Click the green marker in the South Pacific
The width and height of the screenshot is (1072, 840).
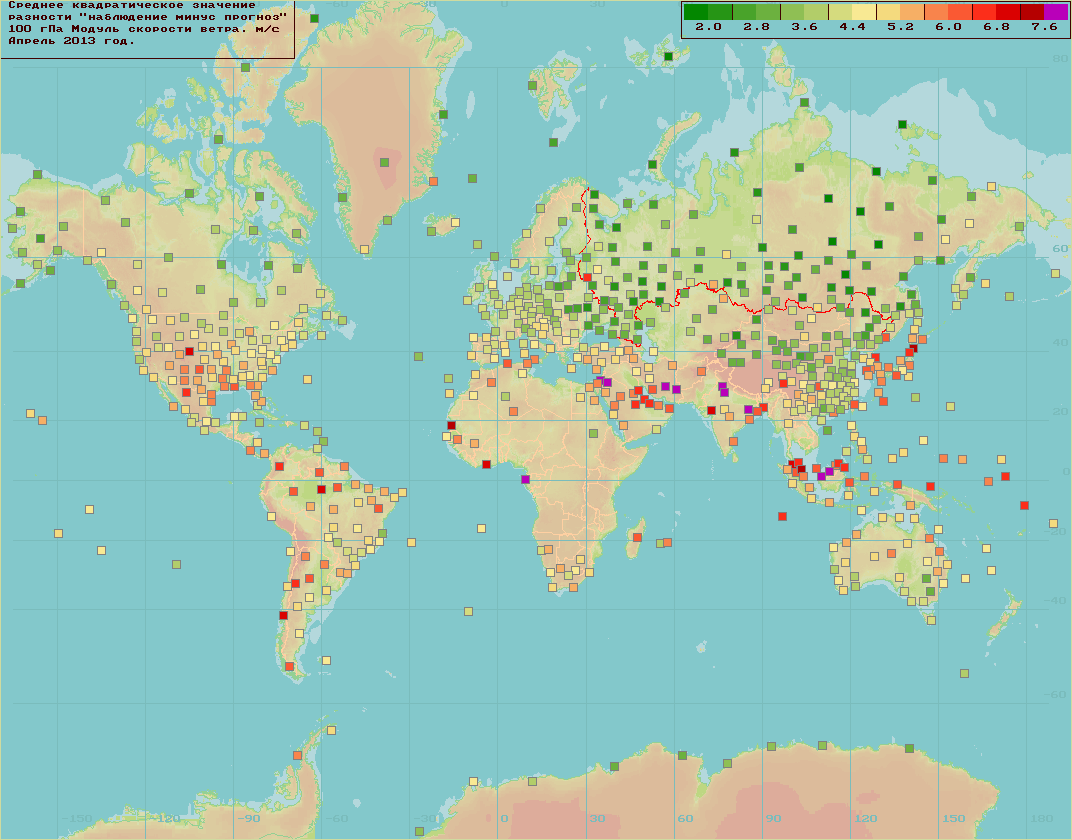coord(176,565)
